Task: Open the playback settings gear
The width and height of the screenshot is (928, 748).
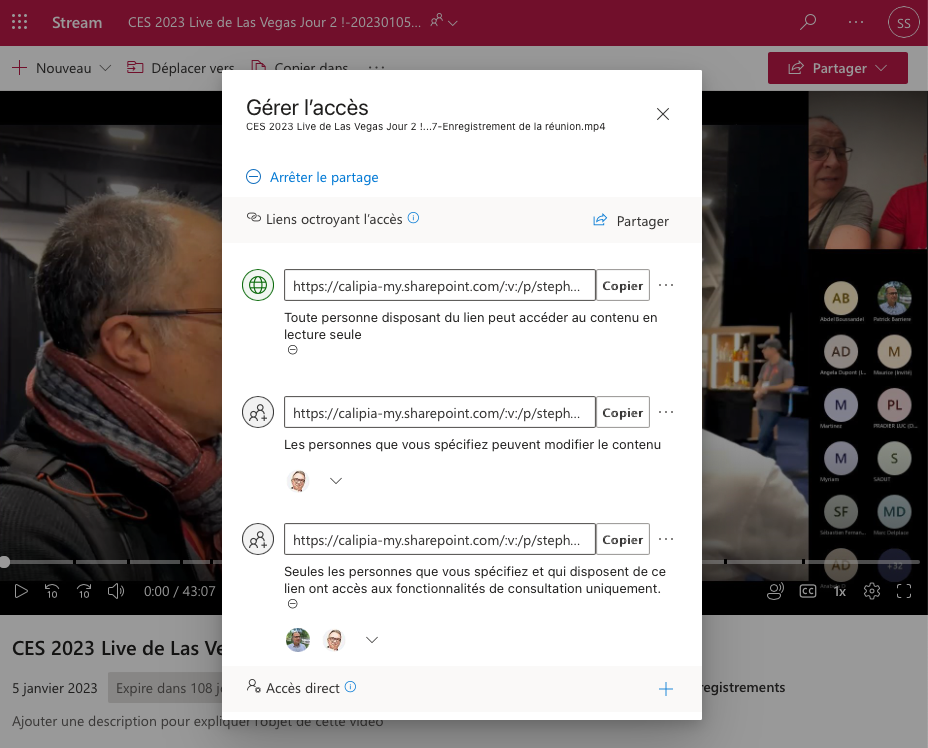Action: coord(871,591)
